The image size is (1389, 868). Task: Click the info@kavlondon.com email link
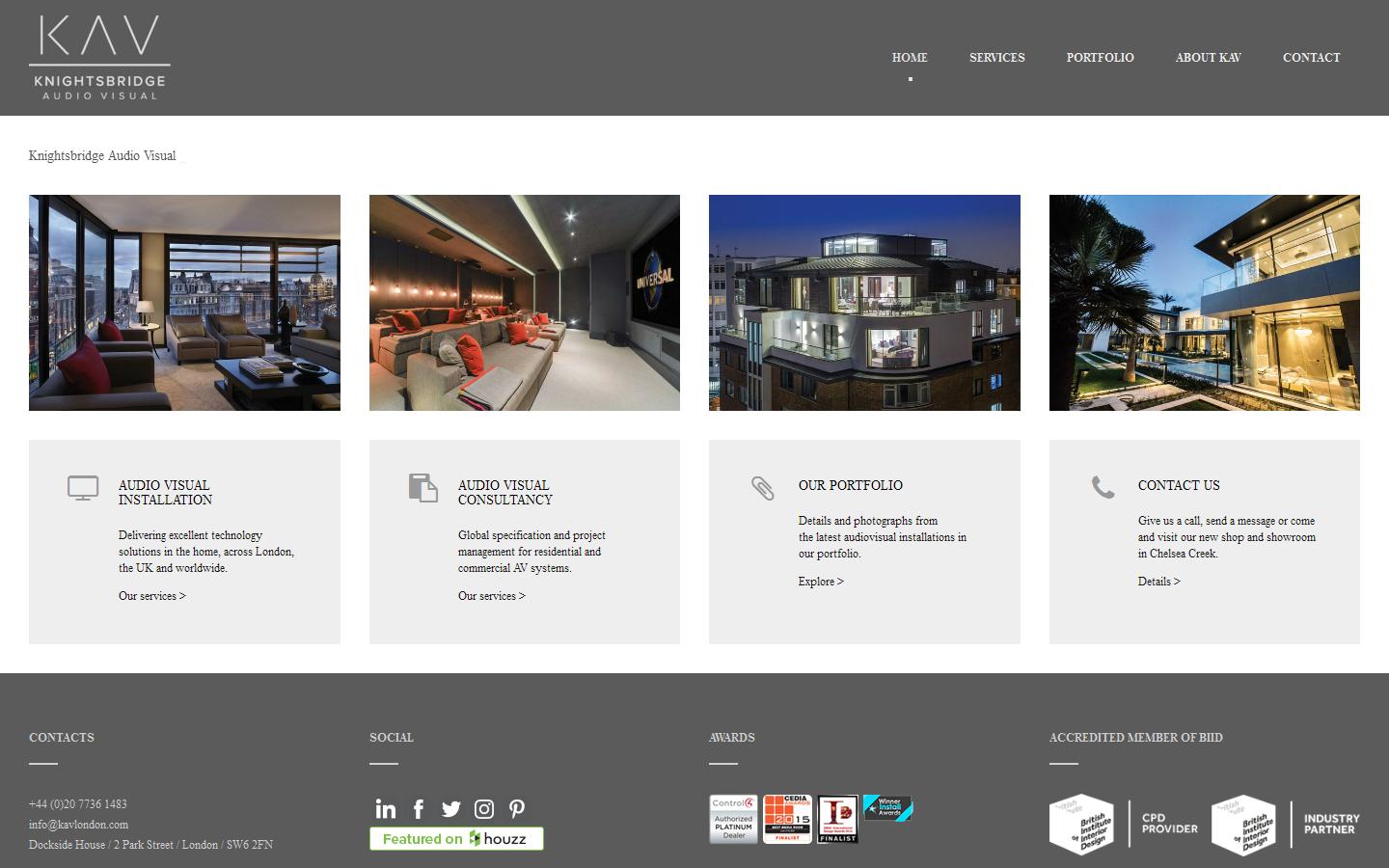pos(78,825)
